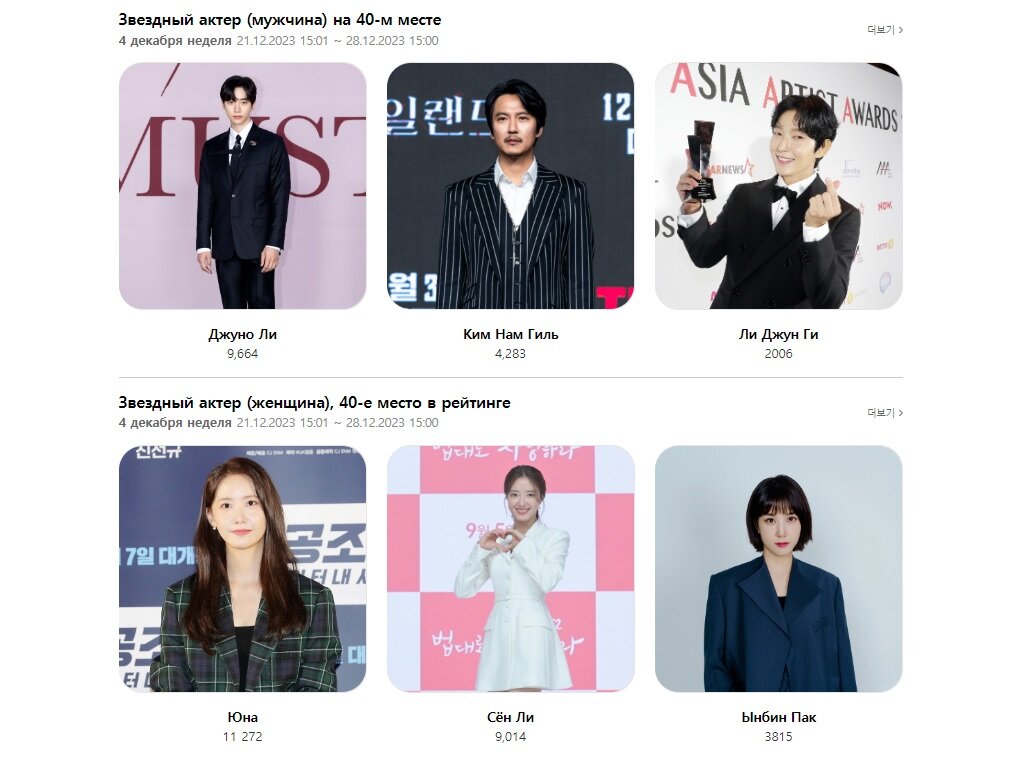Open Юна photo thumbnail
This screenshot has width=1009, height=761.
(x=243, y=569)
